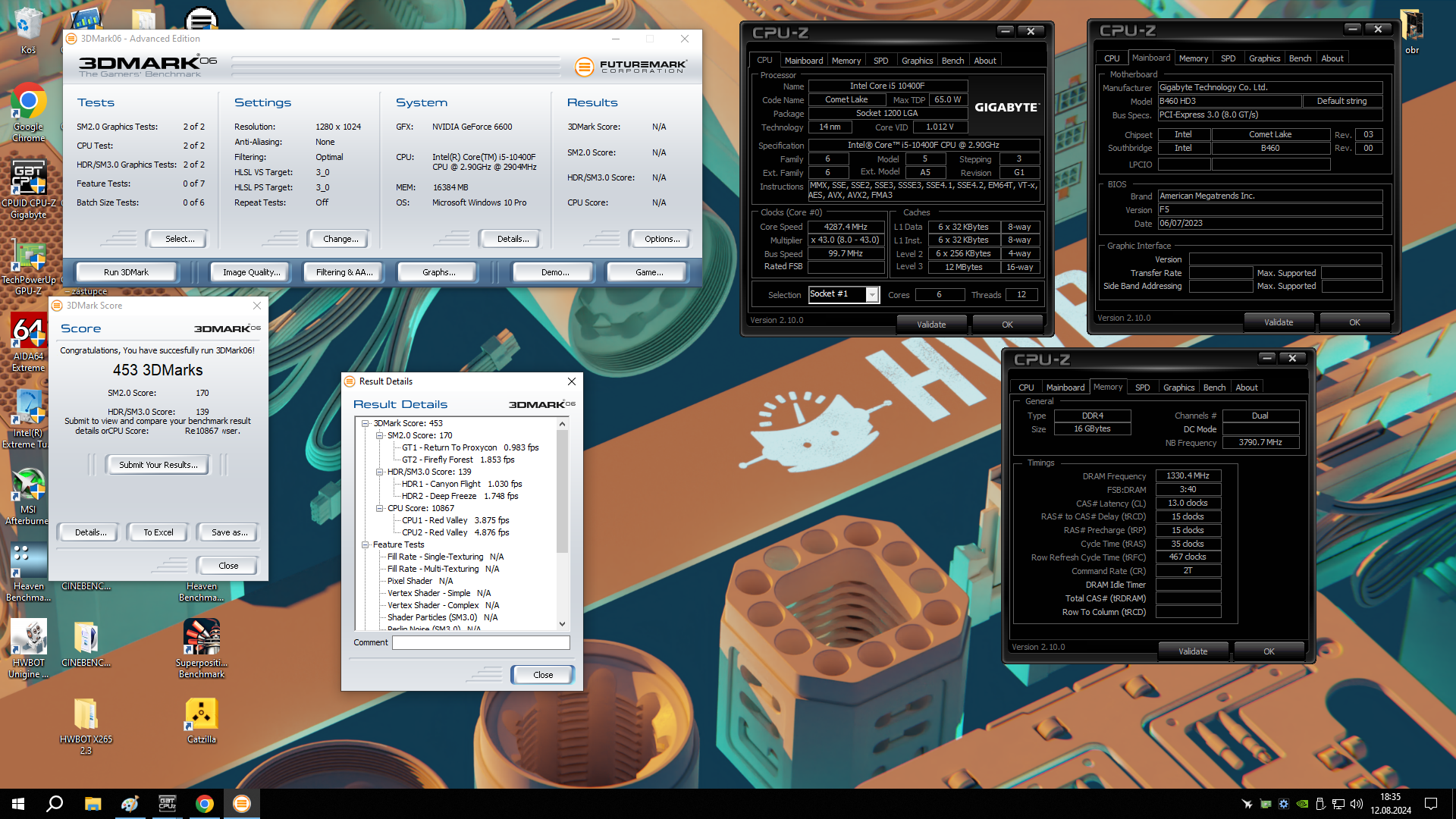Image resolution: width=1456 pixels, height=819 pixels.
Task: Select CPU2 - Red Valley 4.876 fps row
Action: (x=456, y=532)
